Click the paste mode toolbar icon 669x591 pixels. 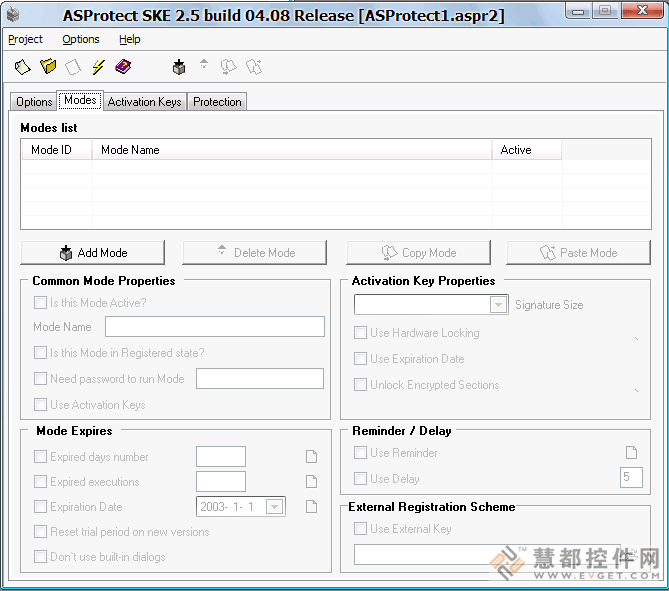tap(254, 67)
